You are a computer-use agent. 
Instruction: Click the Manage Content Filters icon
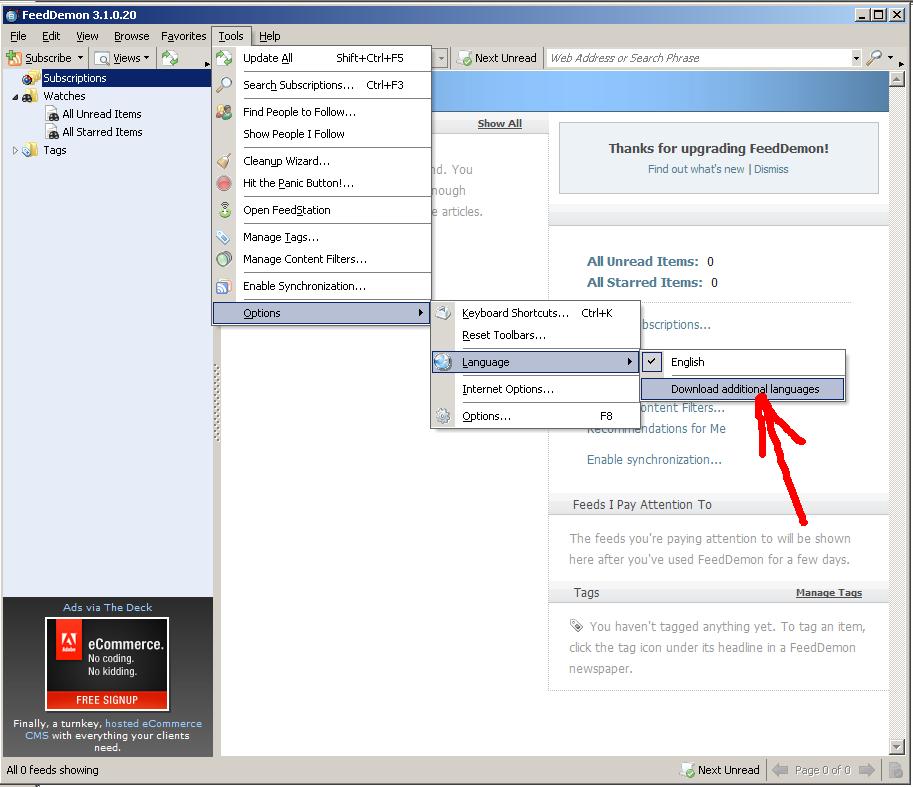point(224,259)
